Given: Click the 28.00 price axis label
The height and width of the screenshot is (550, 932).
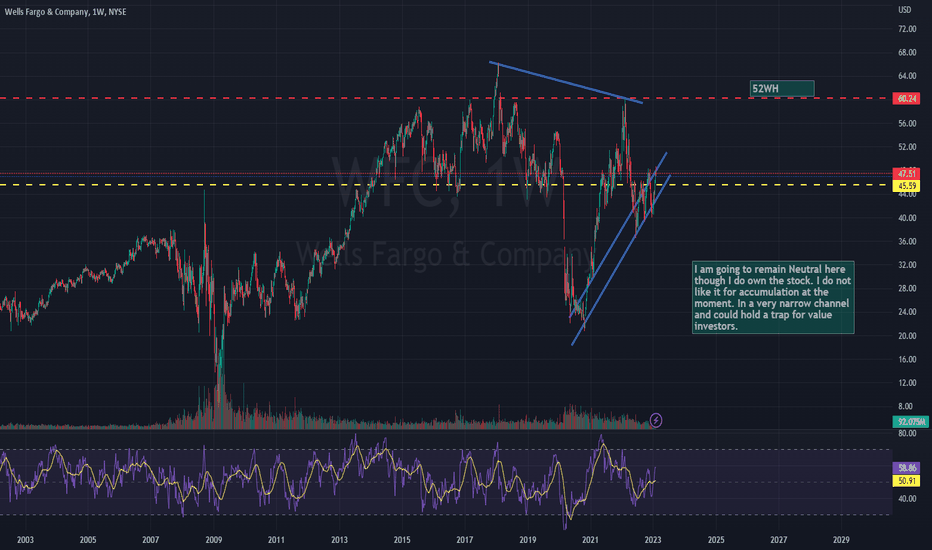Looking at the screenshot, I should click(907, 288).
